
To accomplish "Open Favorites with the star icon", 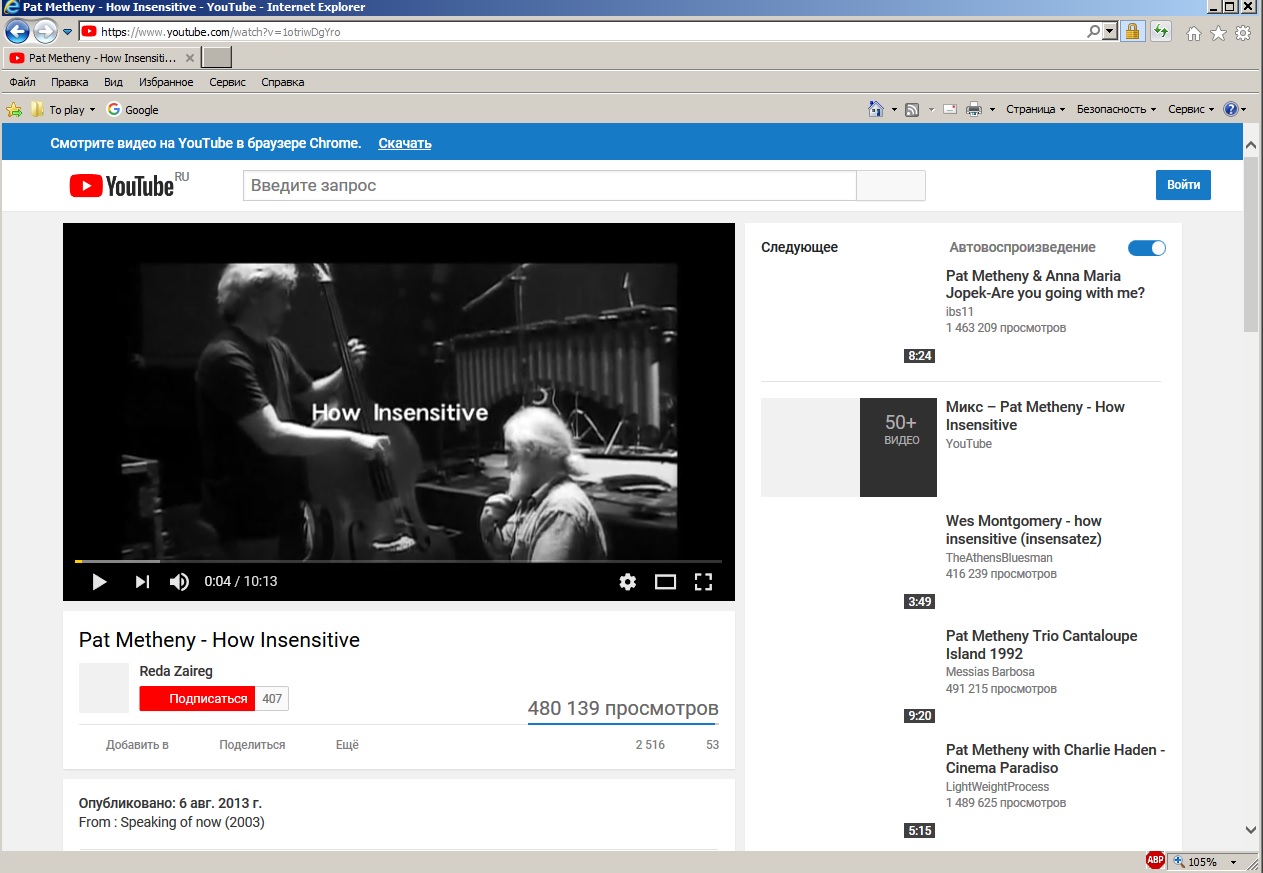I will pos(1218,33).
